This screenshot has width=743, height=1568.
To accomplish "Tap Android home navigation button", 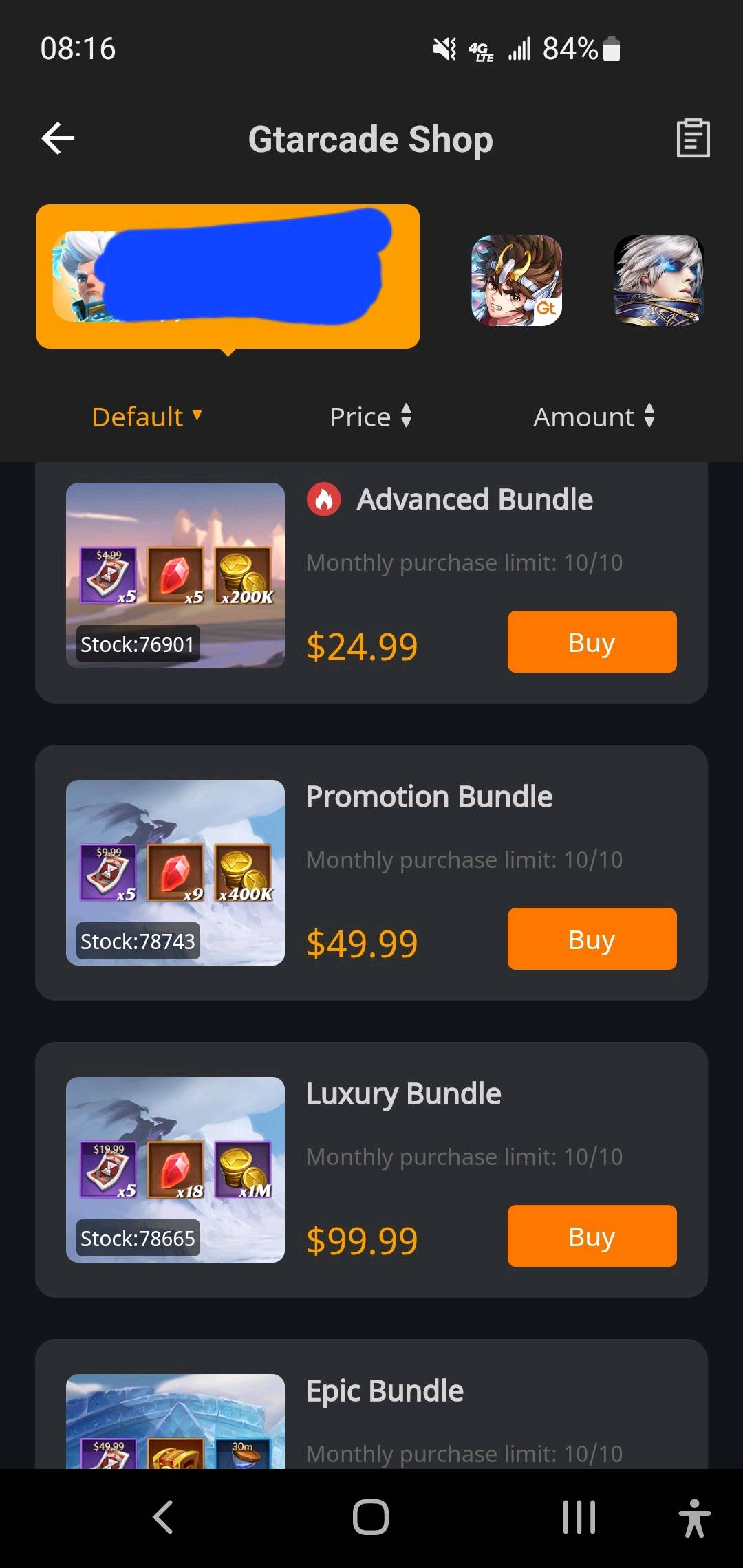I will coord(371,1517).
